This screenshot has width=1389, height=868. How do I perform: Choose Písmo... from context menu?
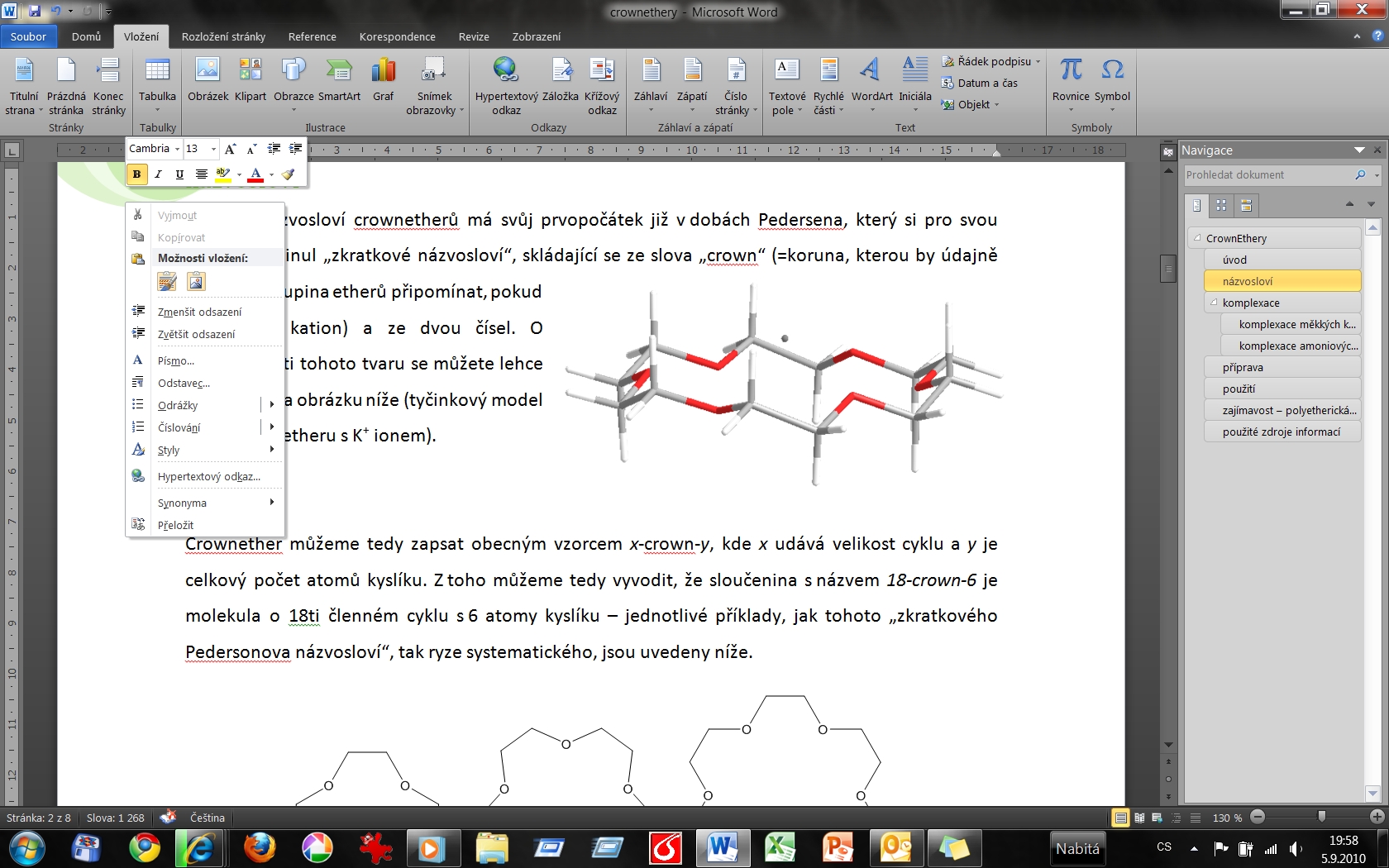(205, 360)
